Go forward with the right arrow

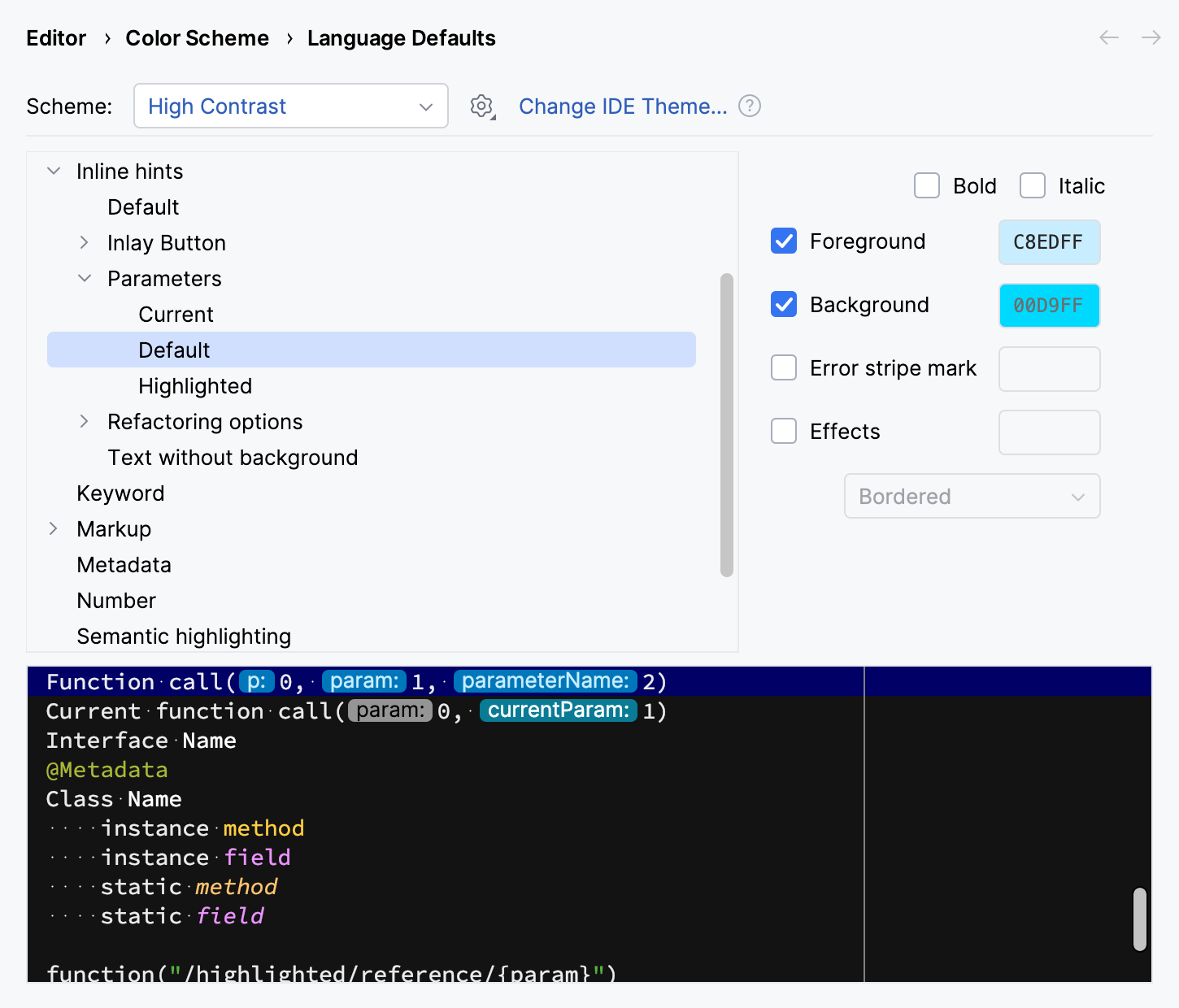coord(1151,37)
